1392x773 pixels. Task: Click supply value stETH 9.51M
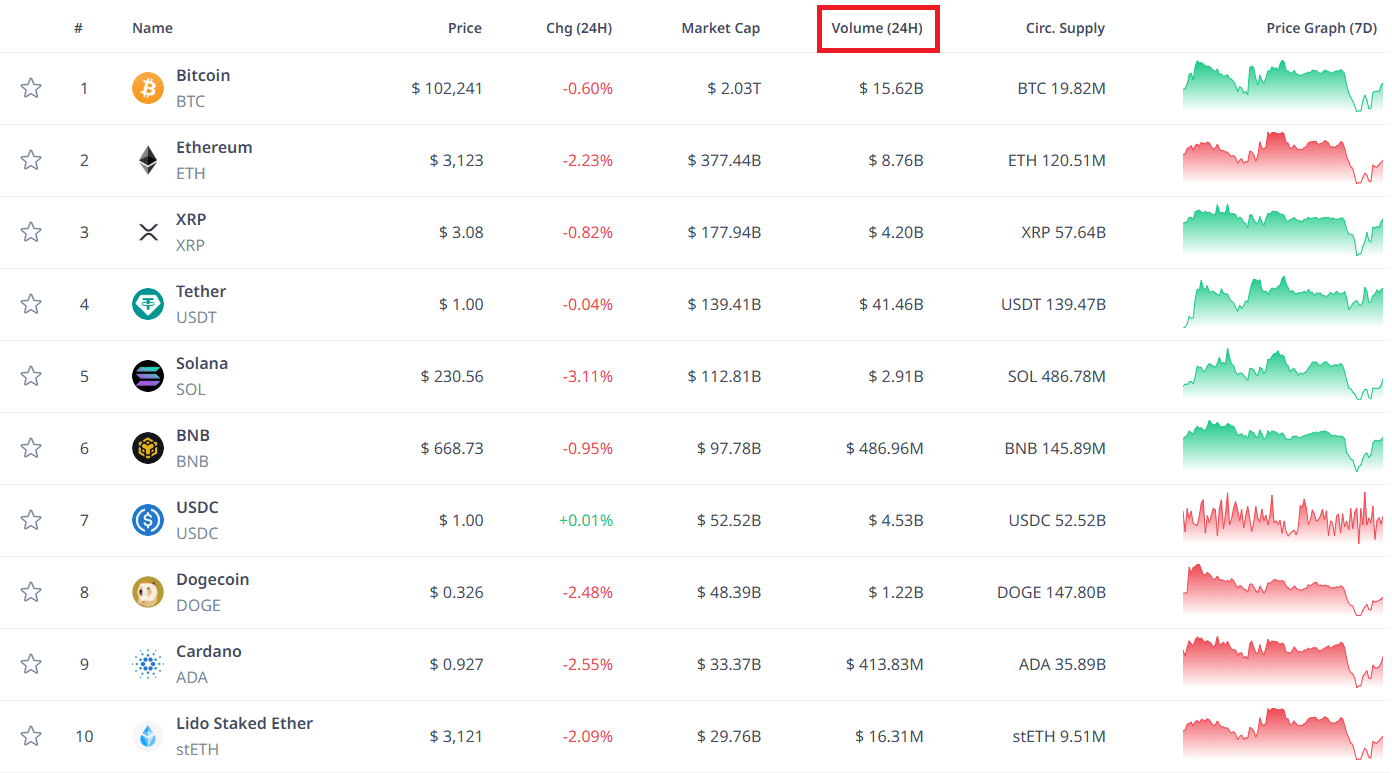tap(1059, 736)
